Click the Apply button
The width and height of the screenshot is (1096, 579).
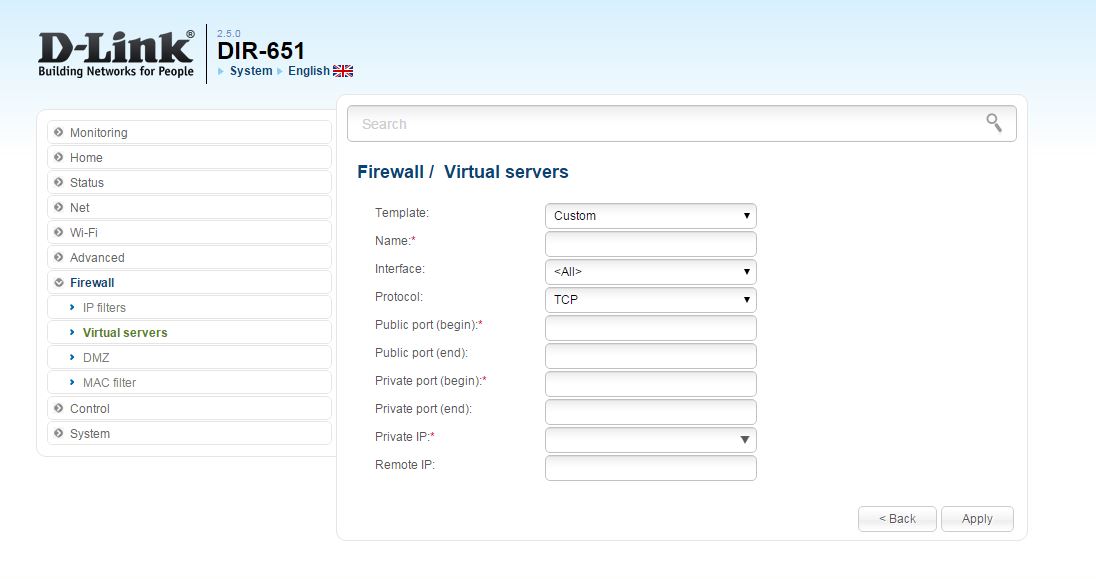[x=977, y=519]
